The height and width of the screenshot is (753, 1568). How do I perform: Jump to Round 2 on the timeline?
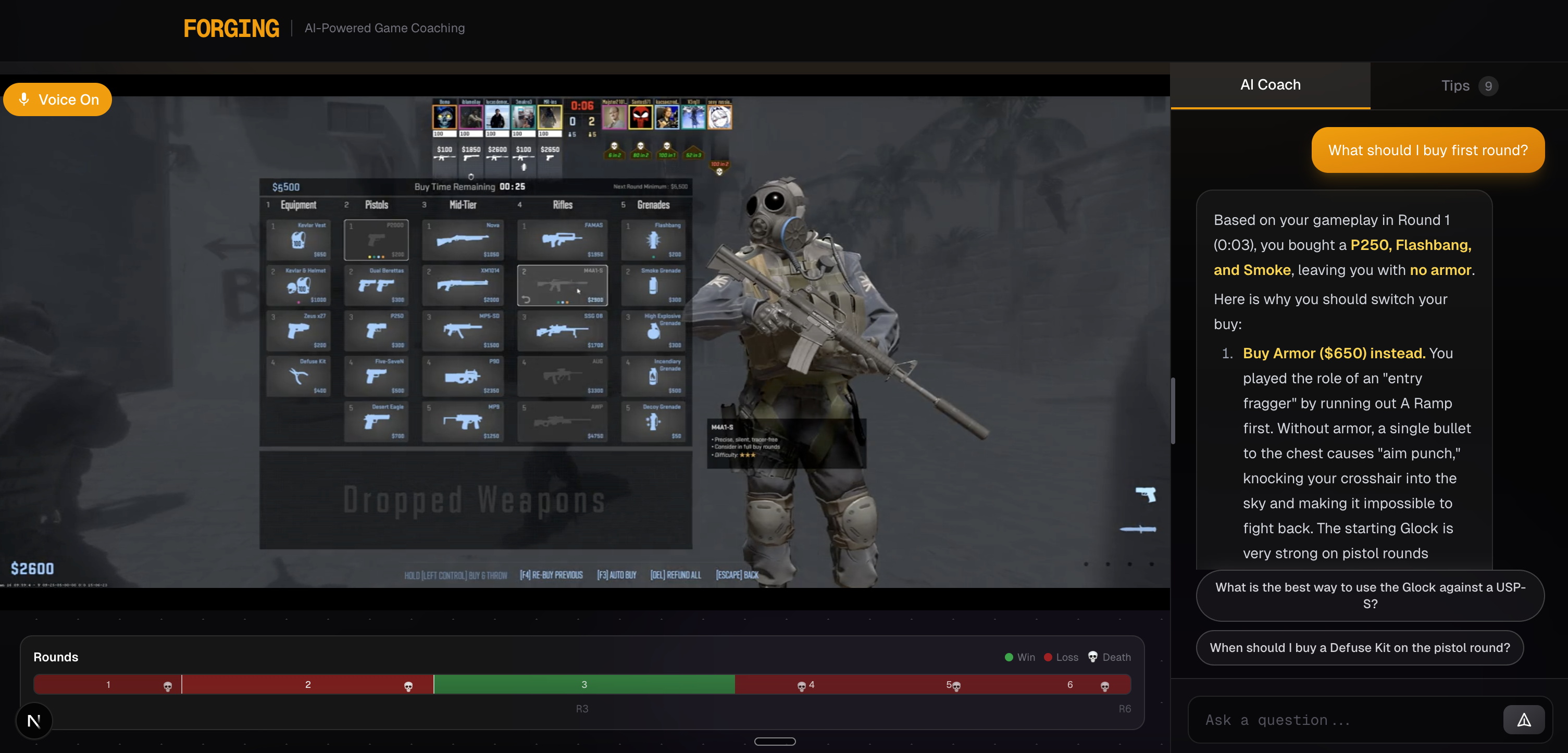(307, 685)
